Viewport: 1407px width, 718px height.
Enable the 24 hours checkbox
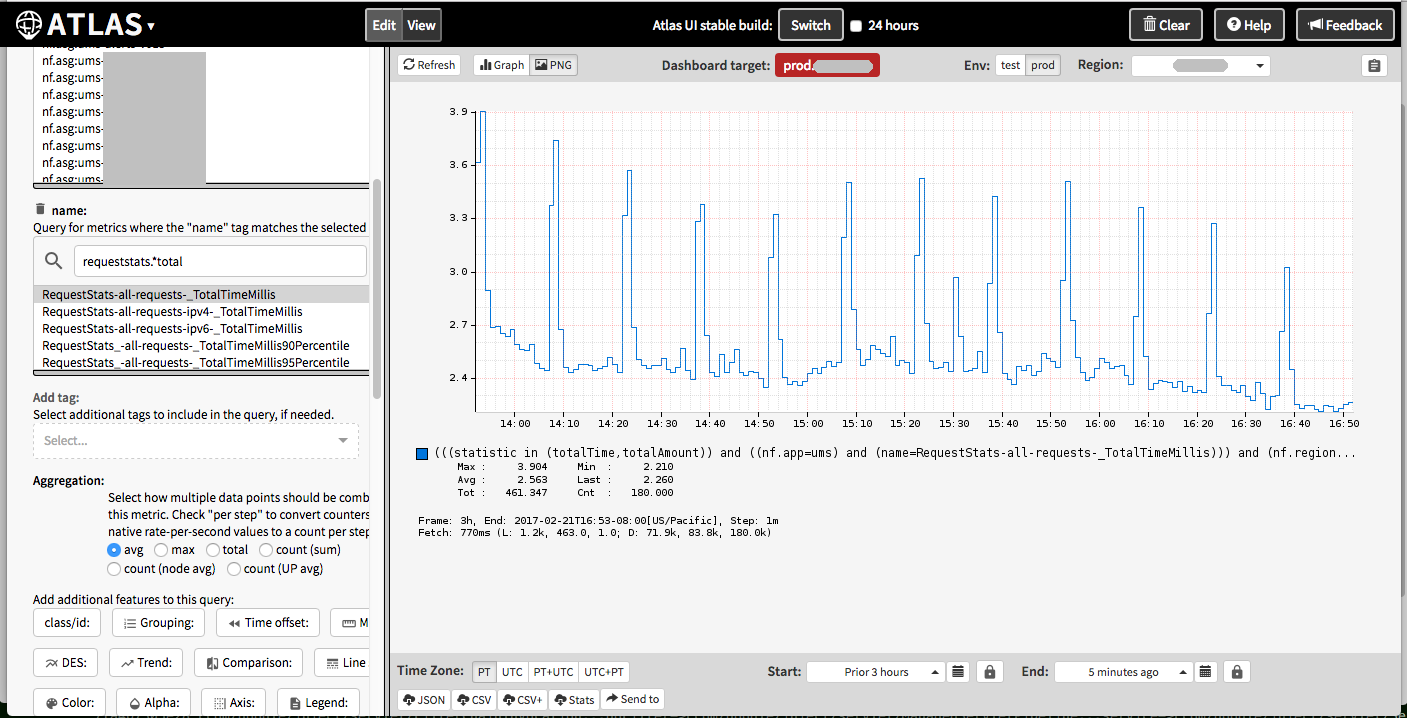[855, 26]
